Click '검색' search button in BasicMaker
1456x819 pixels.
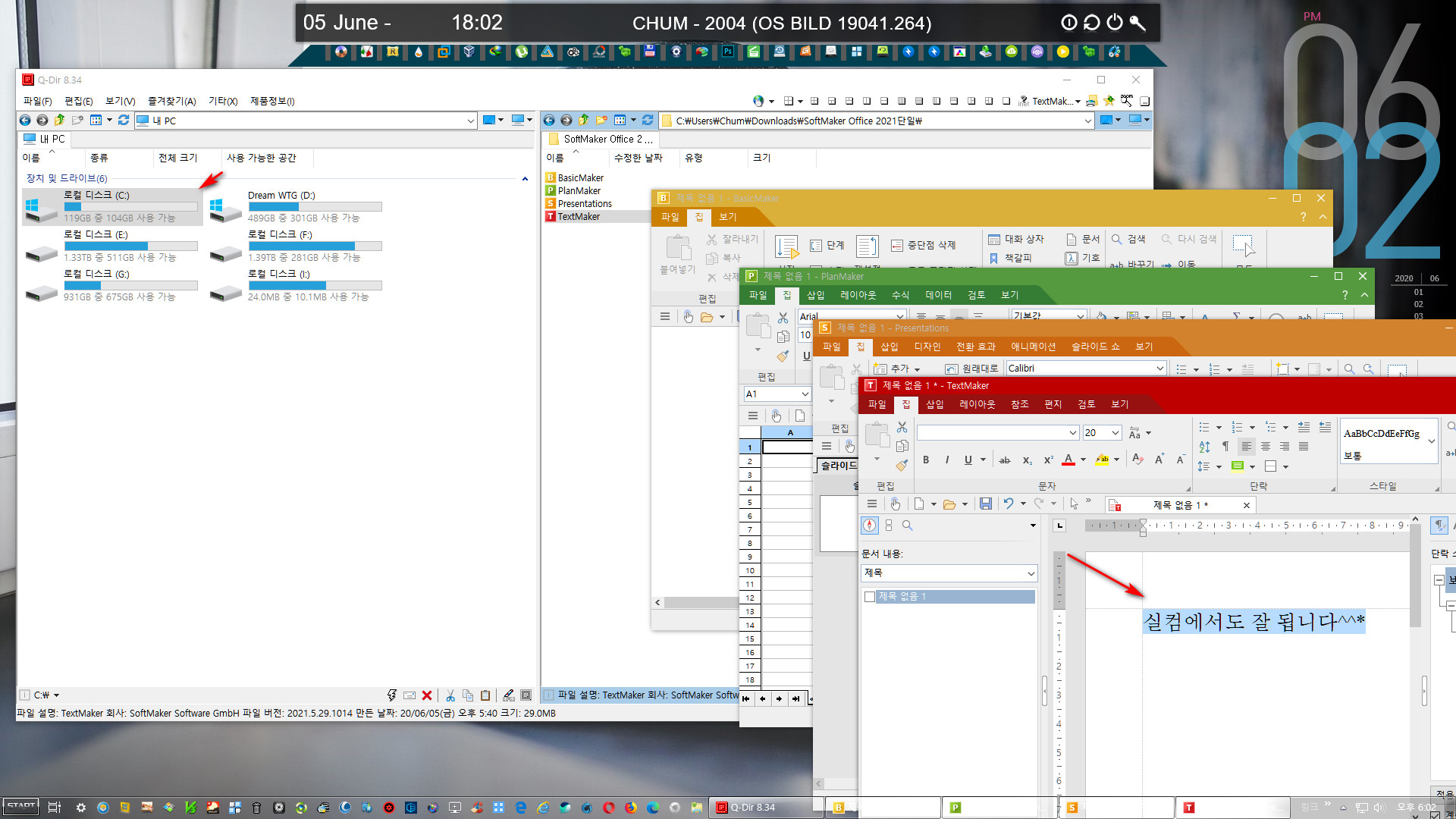coord(1128,239)
